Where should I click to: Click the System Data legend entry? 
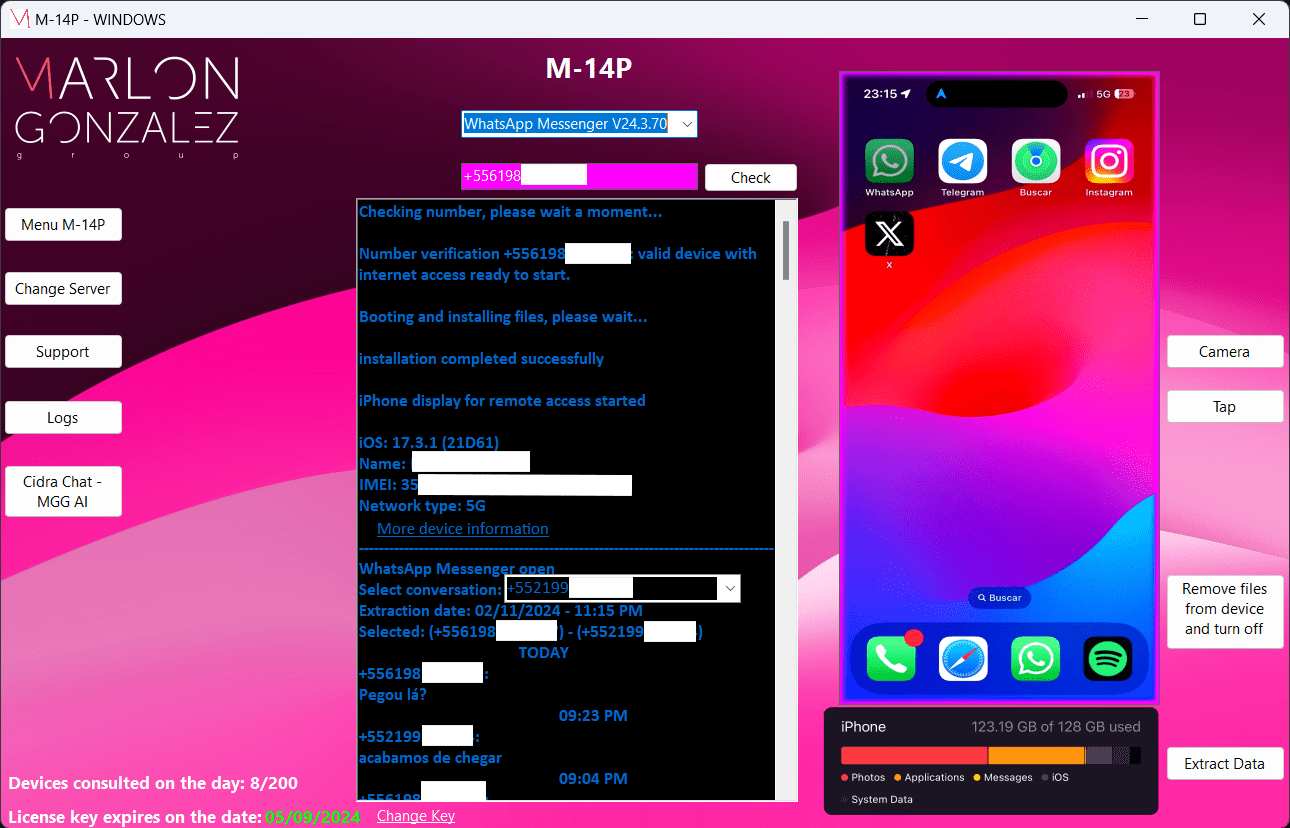pos(876,799)
